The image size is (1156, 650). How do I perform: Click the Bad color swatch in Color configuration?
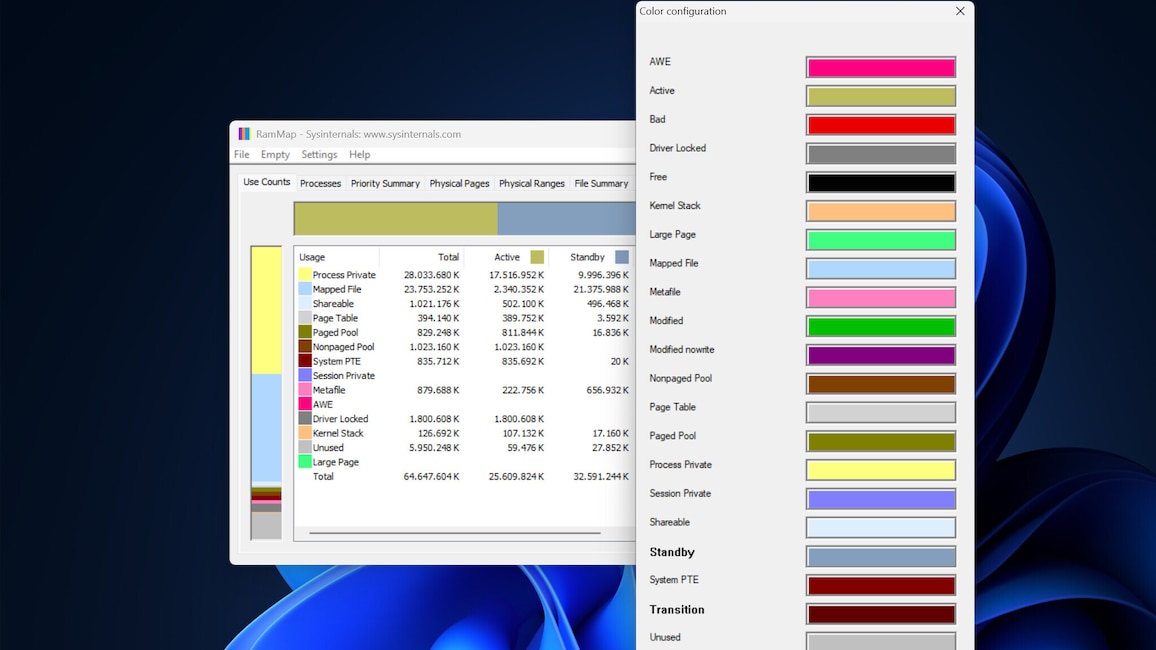[881, 125]
